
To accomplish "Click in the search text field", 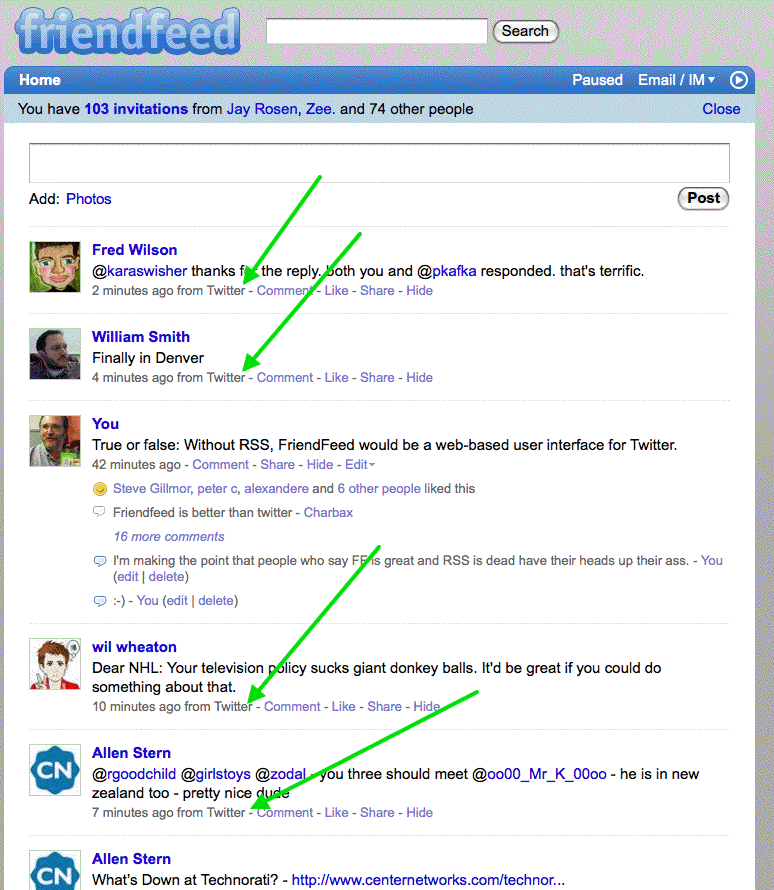I will pyautogui.click(x=376, y=31).
